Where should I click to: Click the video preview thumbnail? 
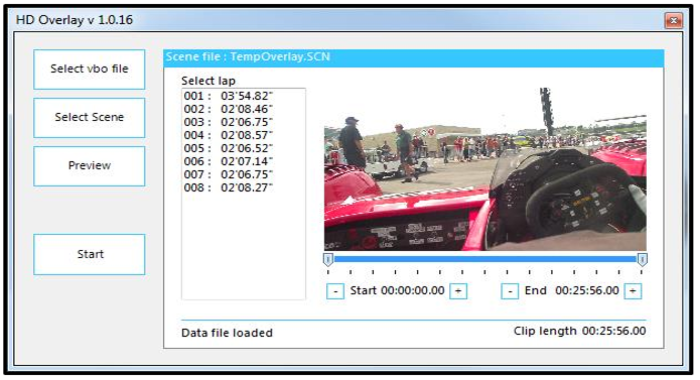[485, 169]
